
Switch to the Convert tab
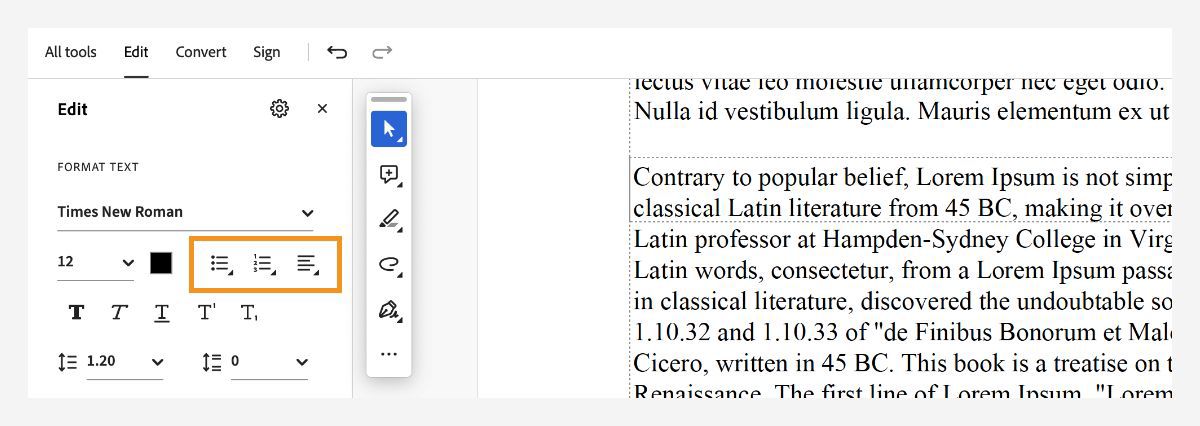point(201,52)
